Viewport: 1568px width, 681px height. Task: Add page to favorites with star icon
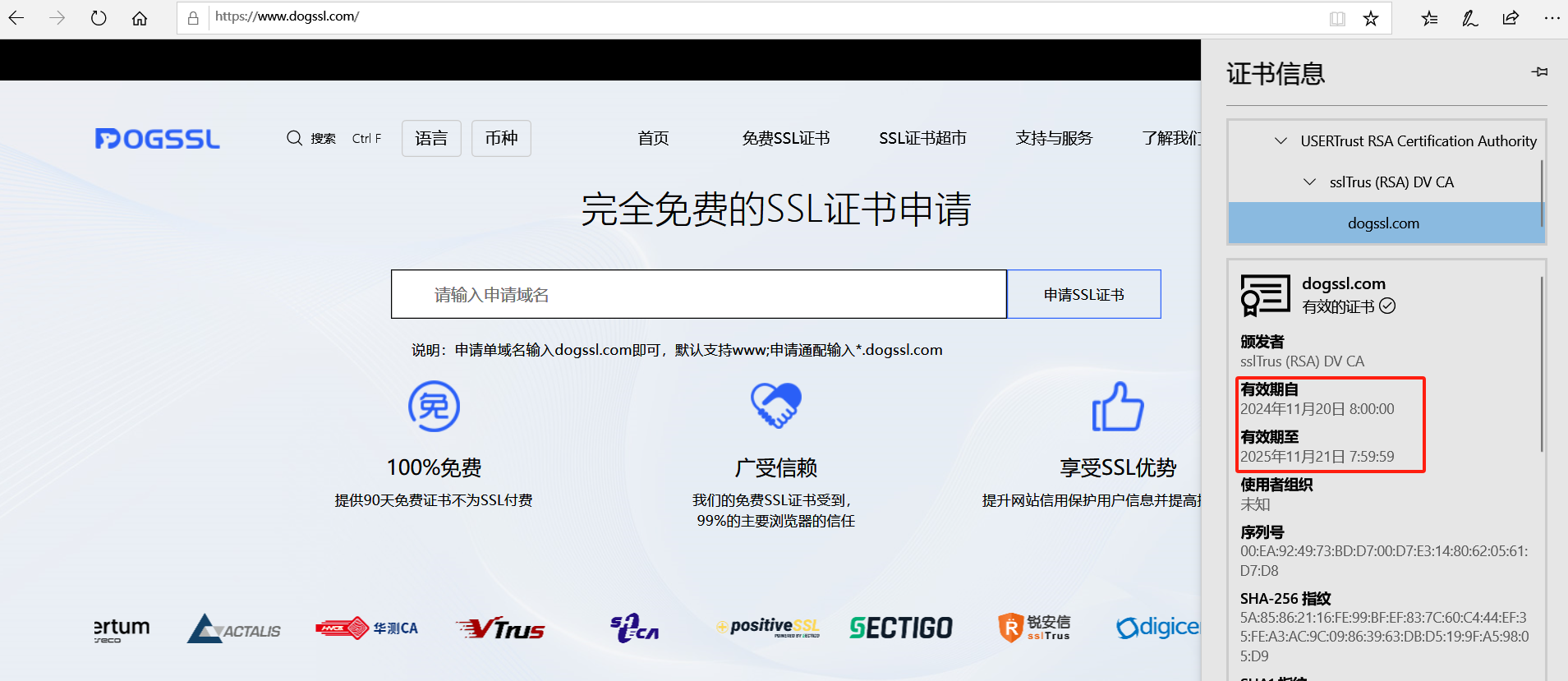[1371, 18]
